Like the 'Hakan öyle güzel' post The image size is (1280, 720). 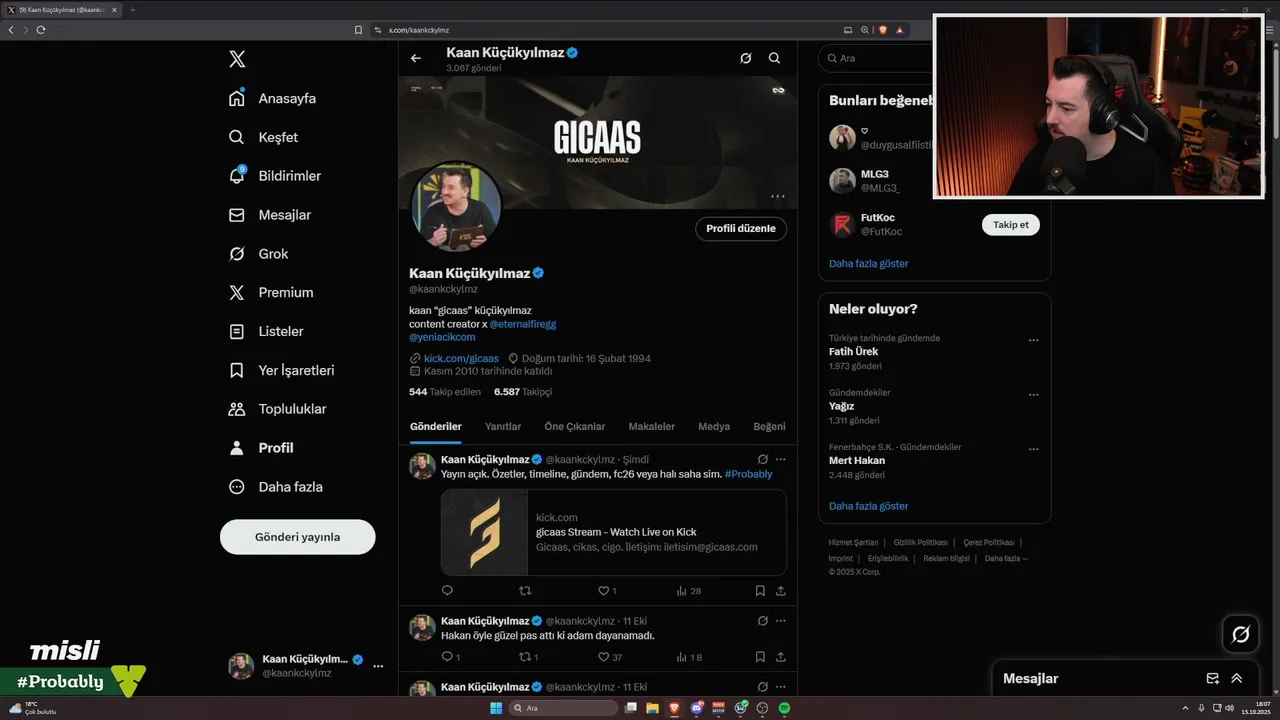pyautogui.click(x=604, y=657)
